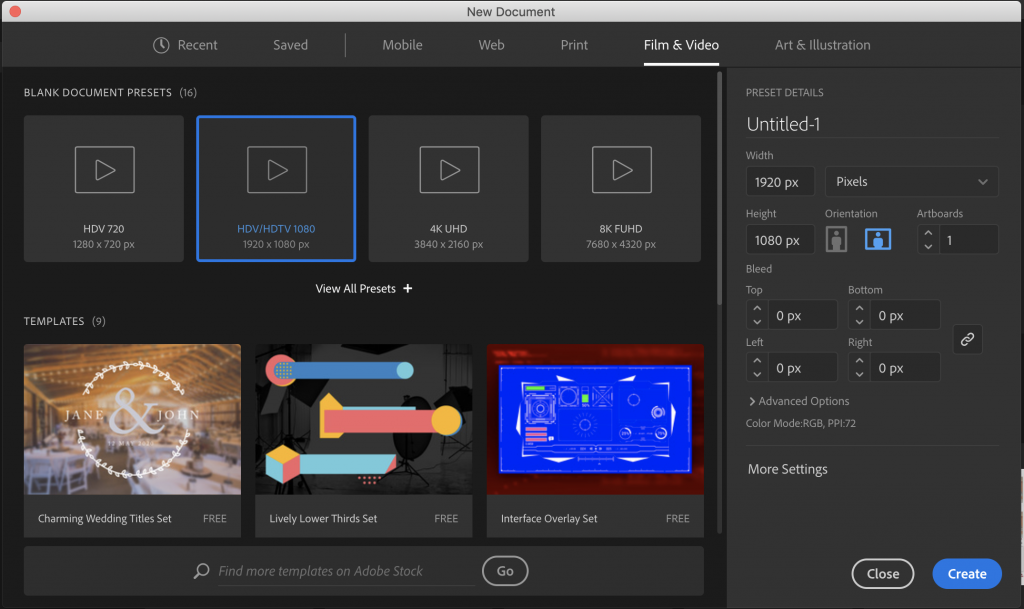Increase the Artboards count stepper

[x=928, y=234]
